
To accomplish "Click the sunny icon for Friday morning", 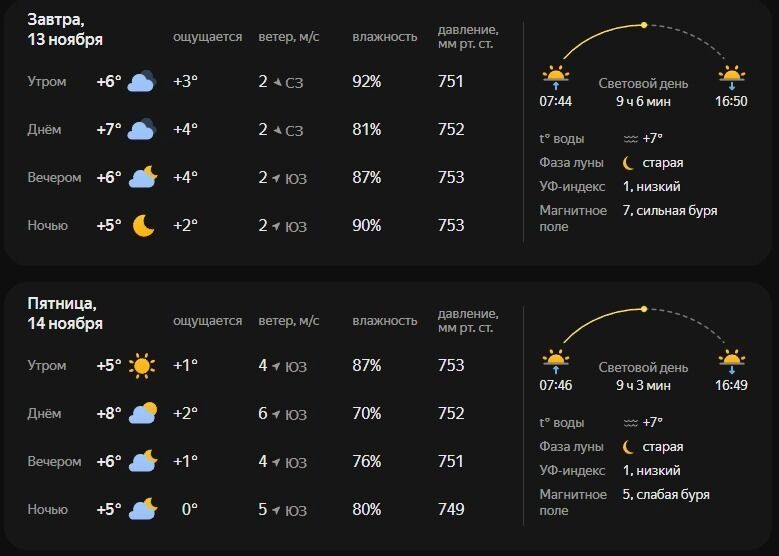I will (x=143, y=366).
